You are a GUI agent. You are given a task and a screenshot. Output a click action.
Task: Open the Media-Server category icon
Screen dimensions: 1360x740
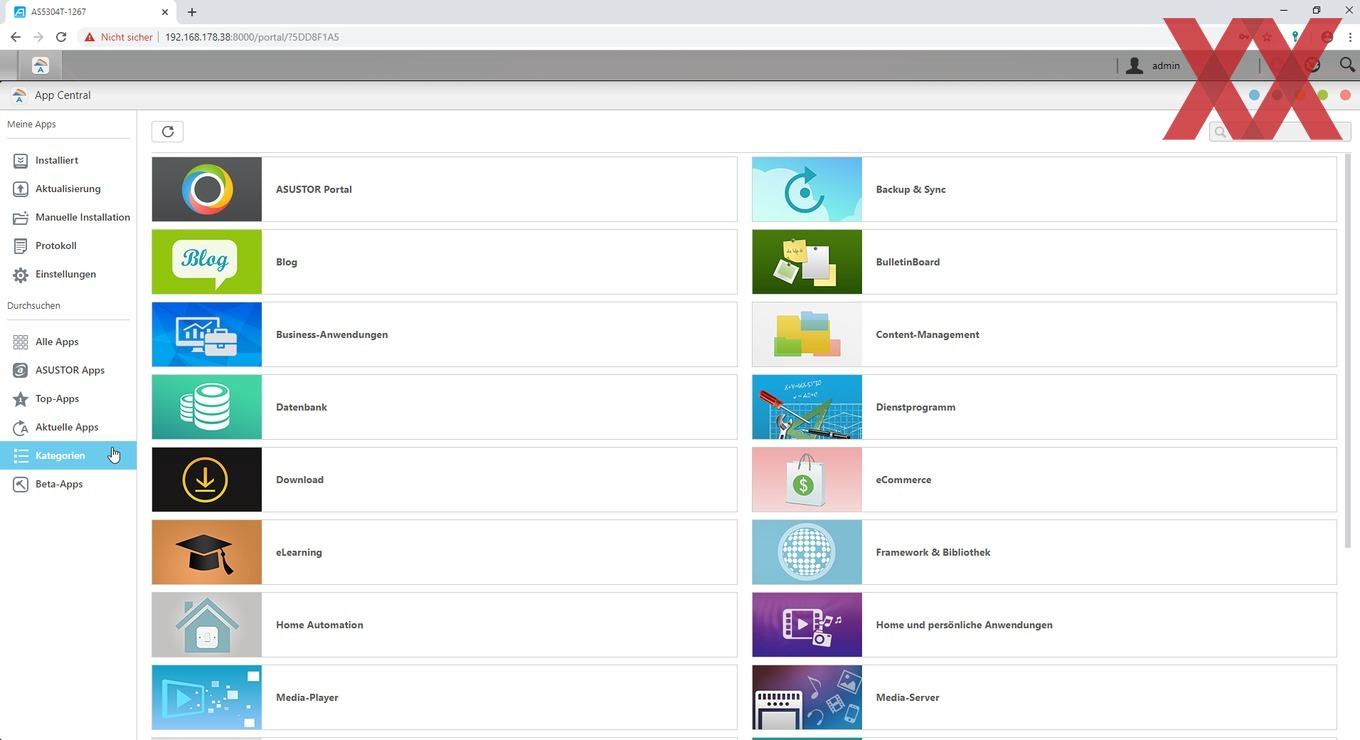807,697
